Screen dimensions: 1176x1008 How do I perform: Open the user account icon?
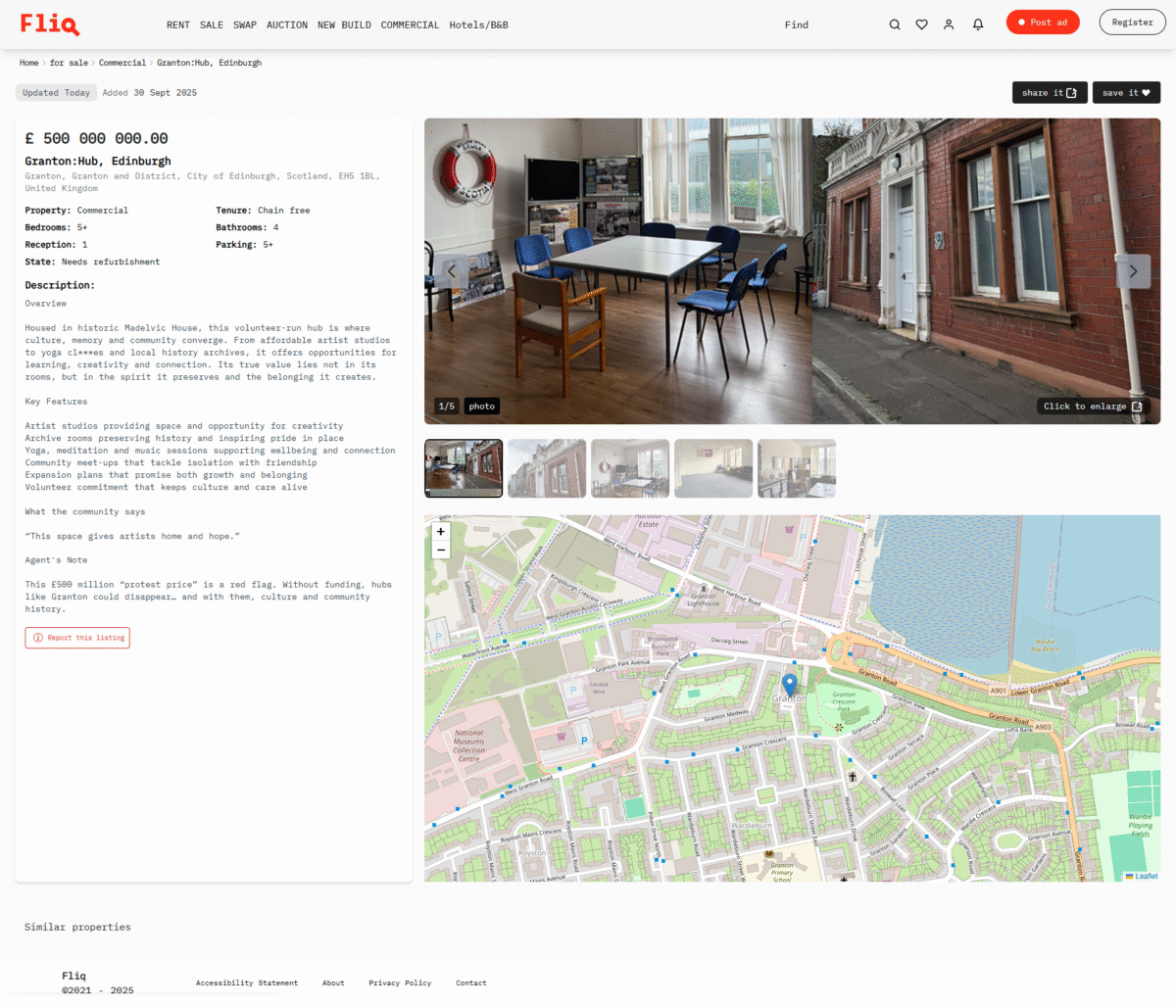coord(949,23)
